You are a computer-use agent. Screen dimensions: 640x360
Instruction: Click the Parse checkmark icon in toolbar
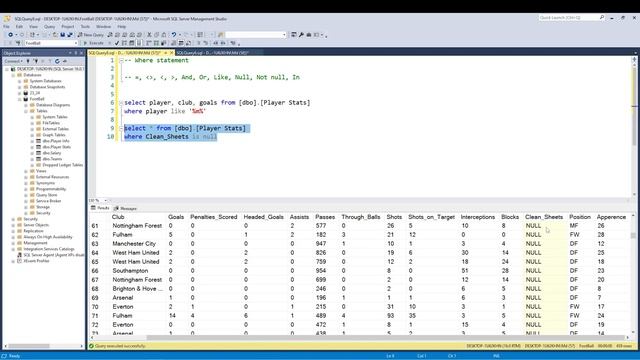[117, 43]
